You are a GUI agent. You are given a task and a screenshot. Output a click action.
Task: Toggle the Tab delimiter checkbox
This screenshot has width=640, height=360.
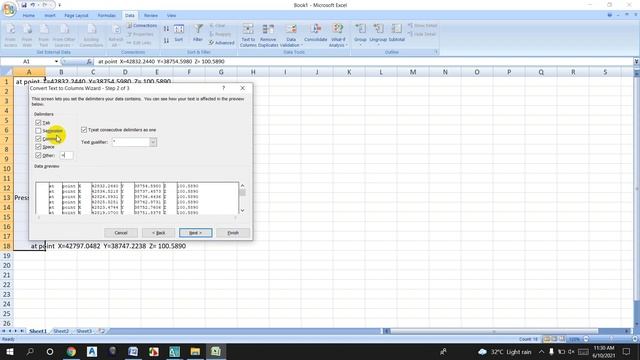(x=38, y=122)
